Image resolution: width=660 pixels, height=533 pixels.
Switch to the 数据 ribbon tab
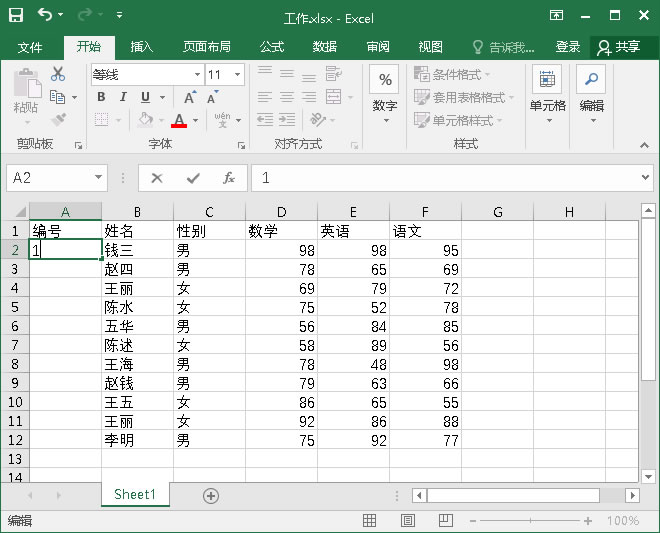(325, 47)
